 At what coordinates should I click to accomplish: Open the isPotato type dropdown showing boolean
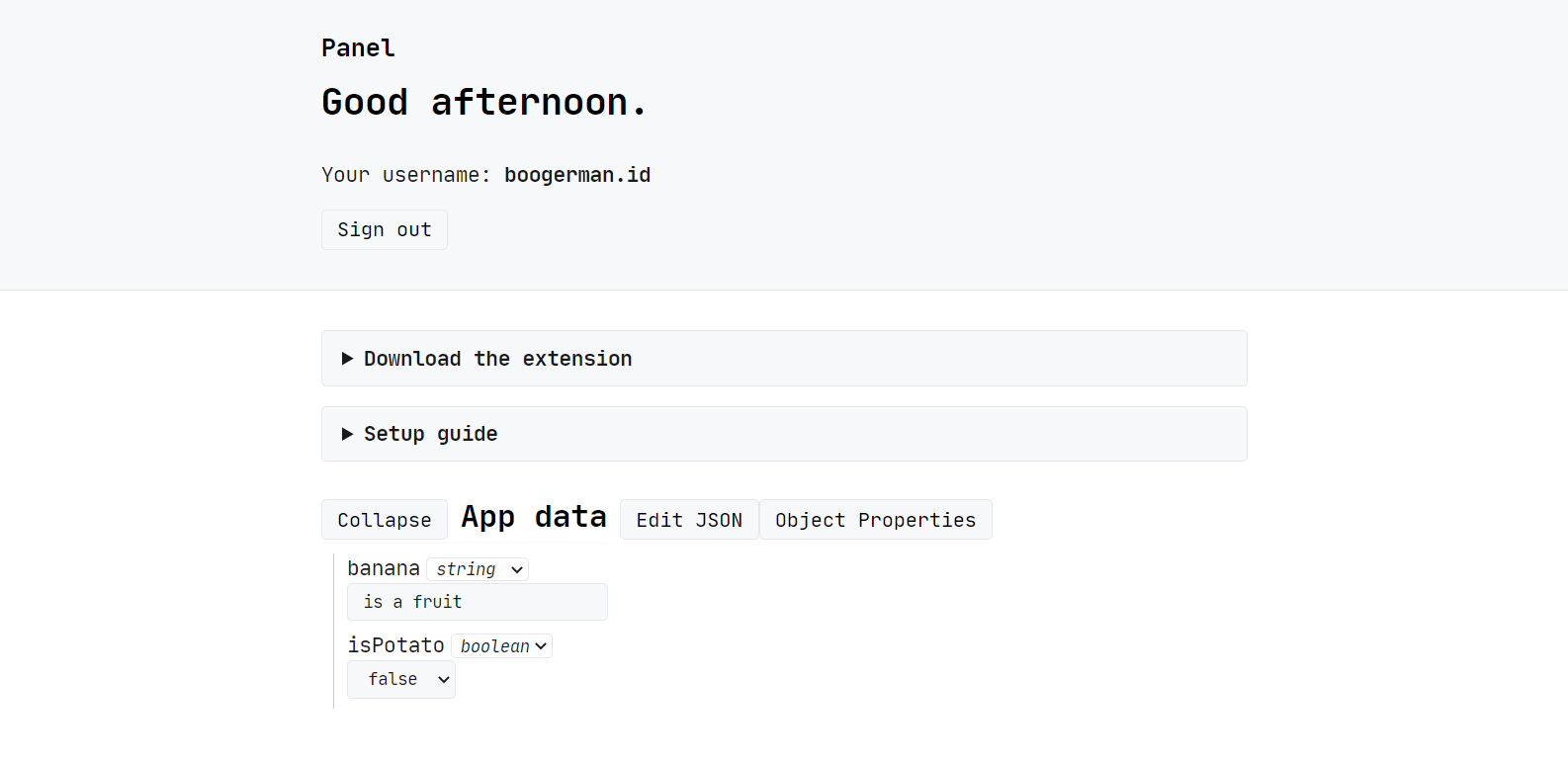click(501, 645)
